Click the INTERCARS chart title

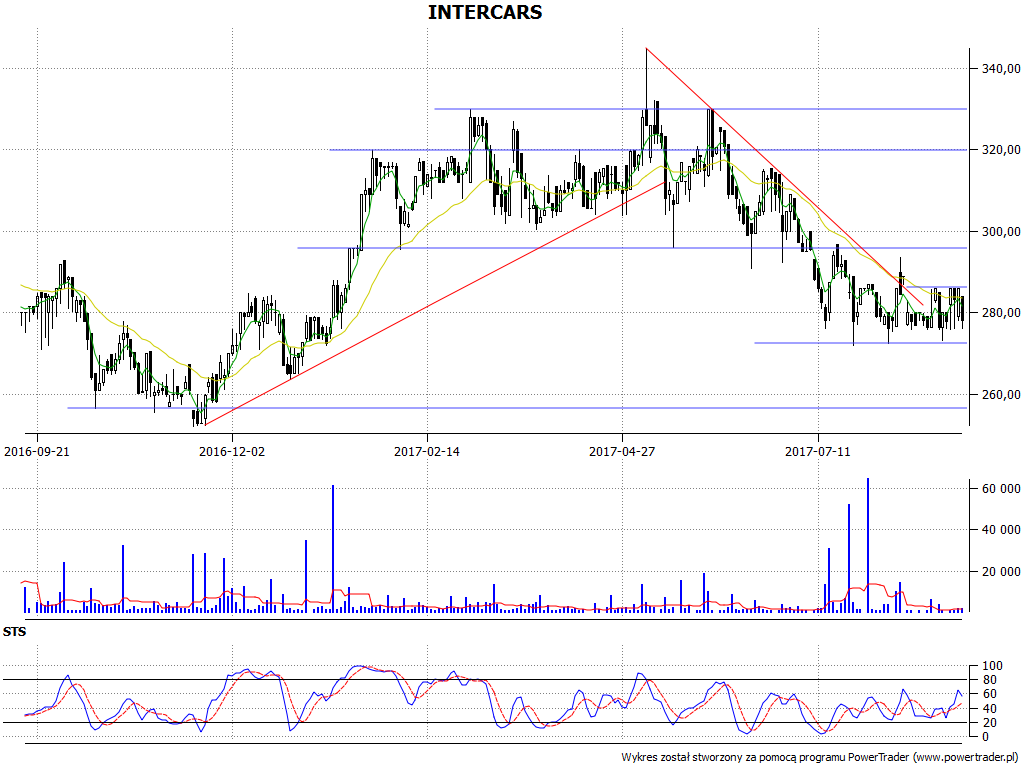point(485,12)
